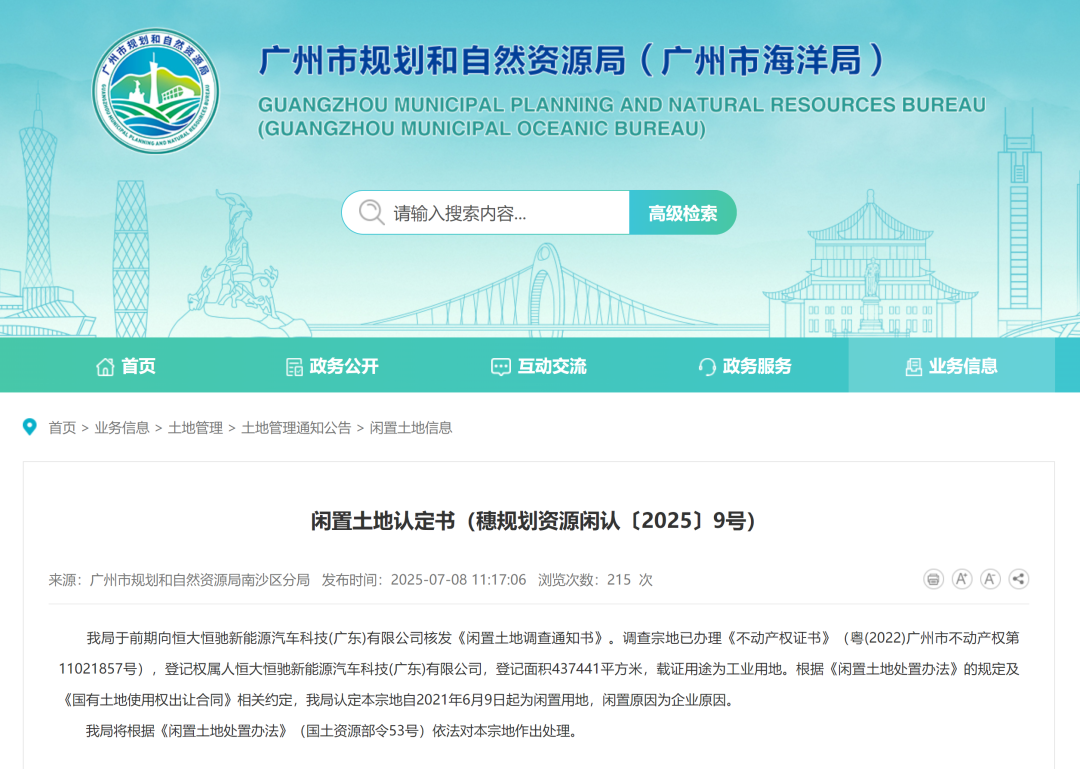Screen dimensions: 1080x769
Task: Decrease font size with A- icon
Action: click(990, 579)
